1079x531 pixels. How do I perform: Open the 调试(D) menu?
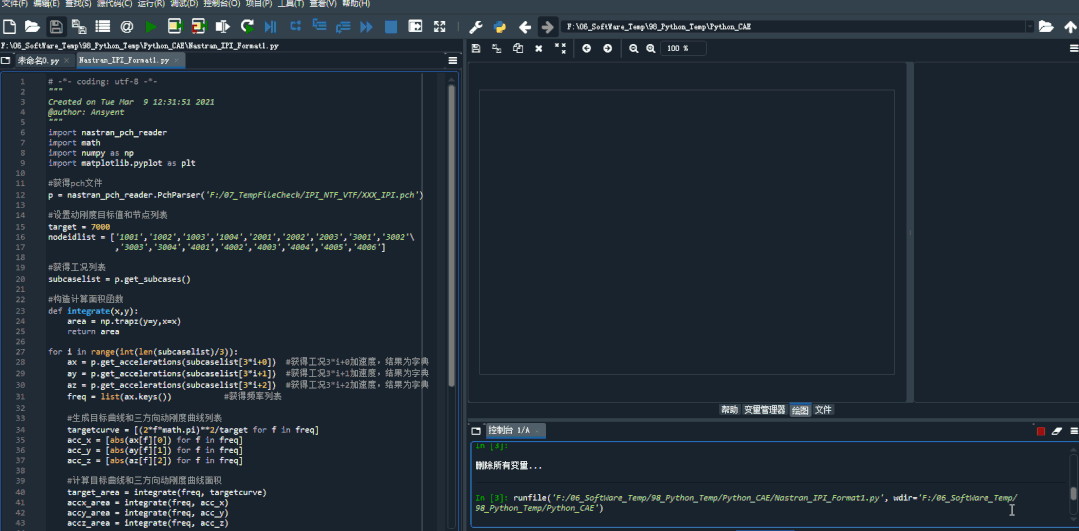coord(184,3)
